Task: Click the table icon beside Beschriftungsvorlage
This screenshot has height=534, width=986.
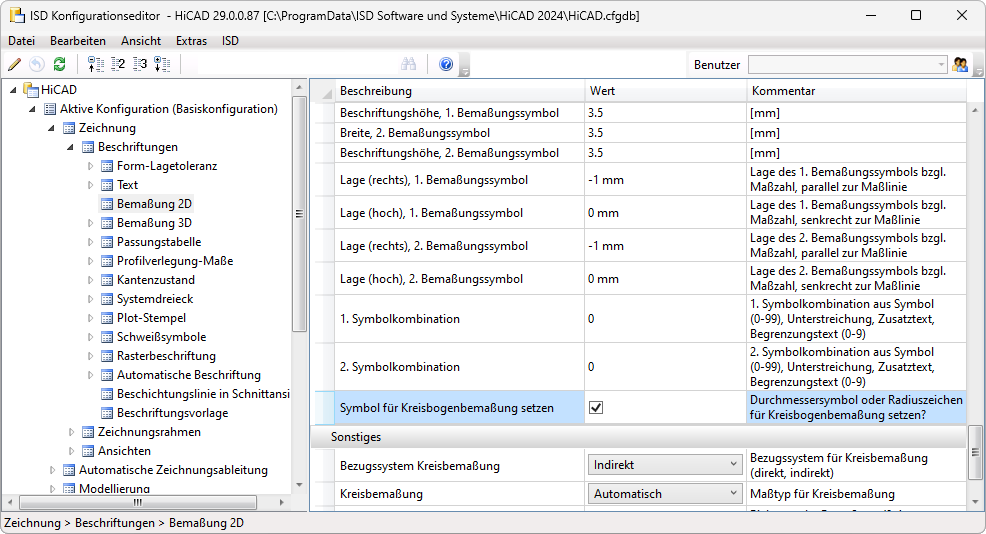Action: click(107, 413)
